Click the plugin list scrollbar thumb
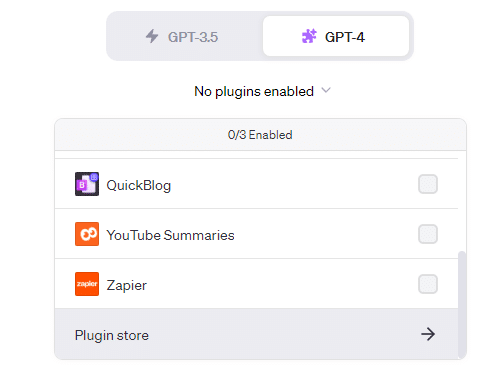501x392 pixels. (x=462, y=304)
